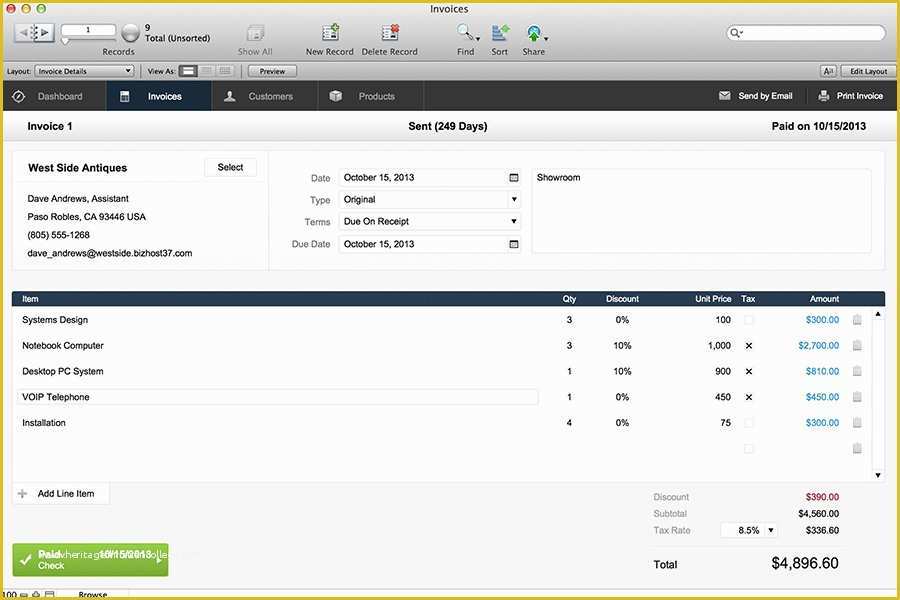900x600 pixels.
Task: Delete the Systems Design line item
Action: coord(857,320)
